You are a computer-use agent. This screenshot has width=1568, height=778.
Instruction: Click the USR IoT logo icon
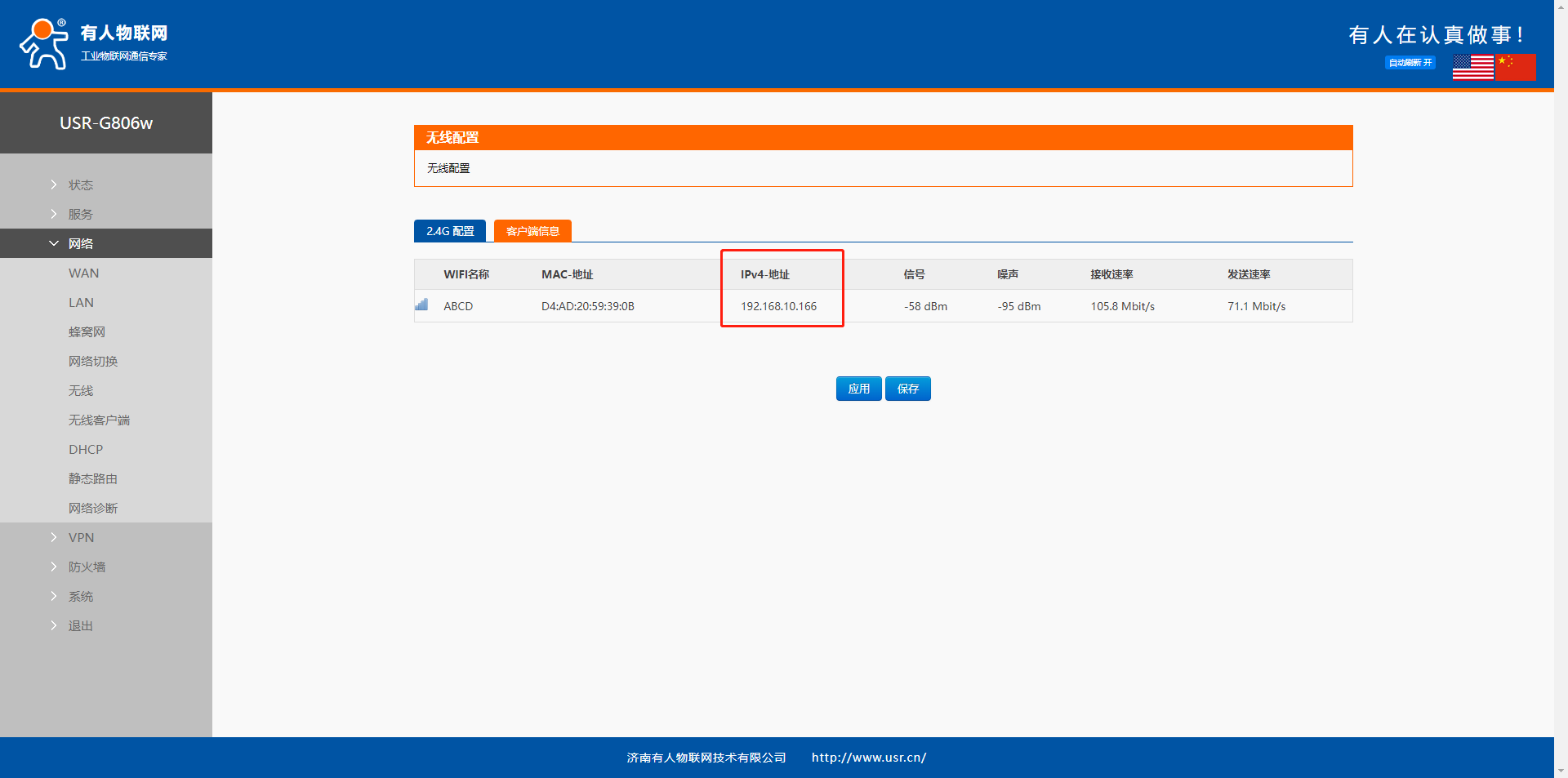pyautogui.click(x=45, y=44)
